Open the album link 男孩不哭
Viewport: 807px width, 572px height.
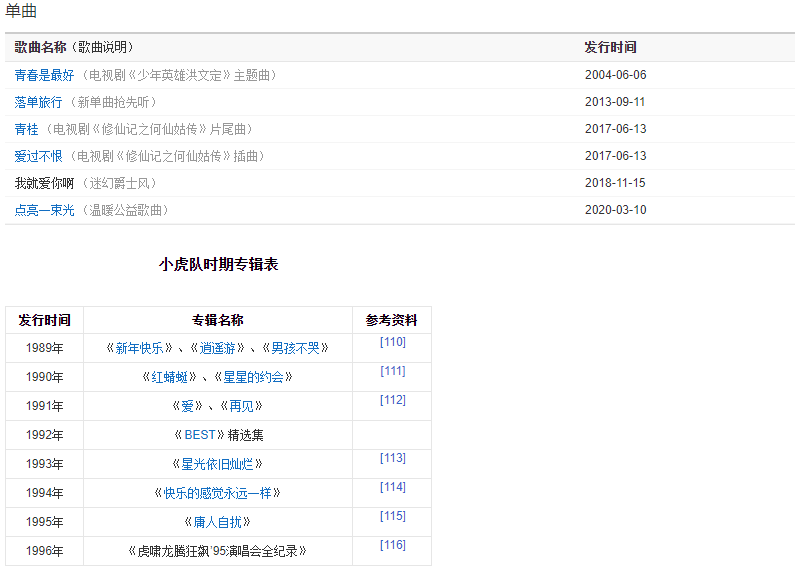pyautogui.click(x=295, y=349)
